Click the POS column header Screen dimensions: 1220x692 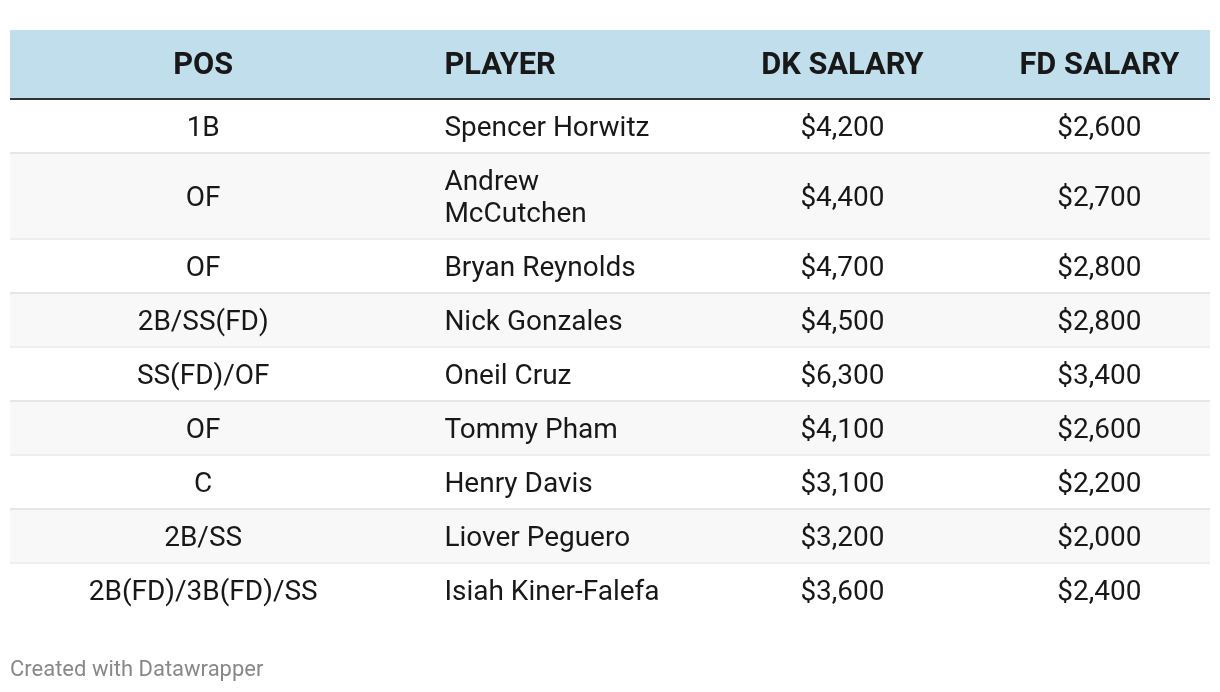click(203, 64)
